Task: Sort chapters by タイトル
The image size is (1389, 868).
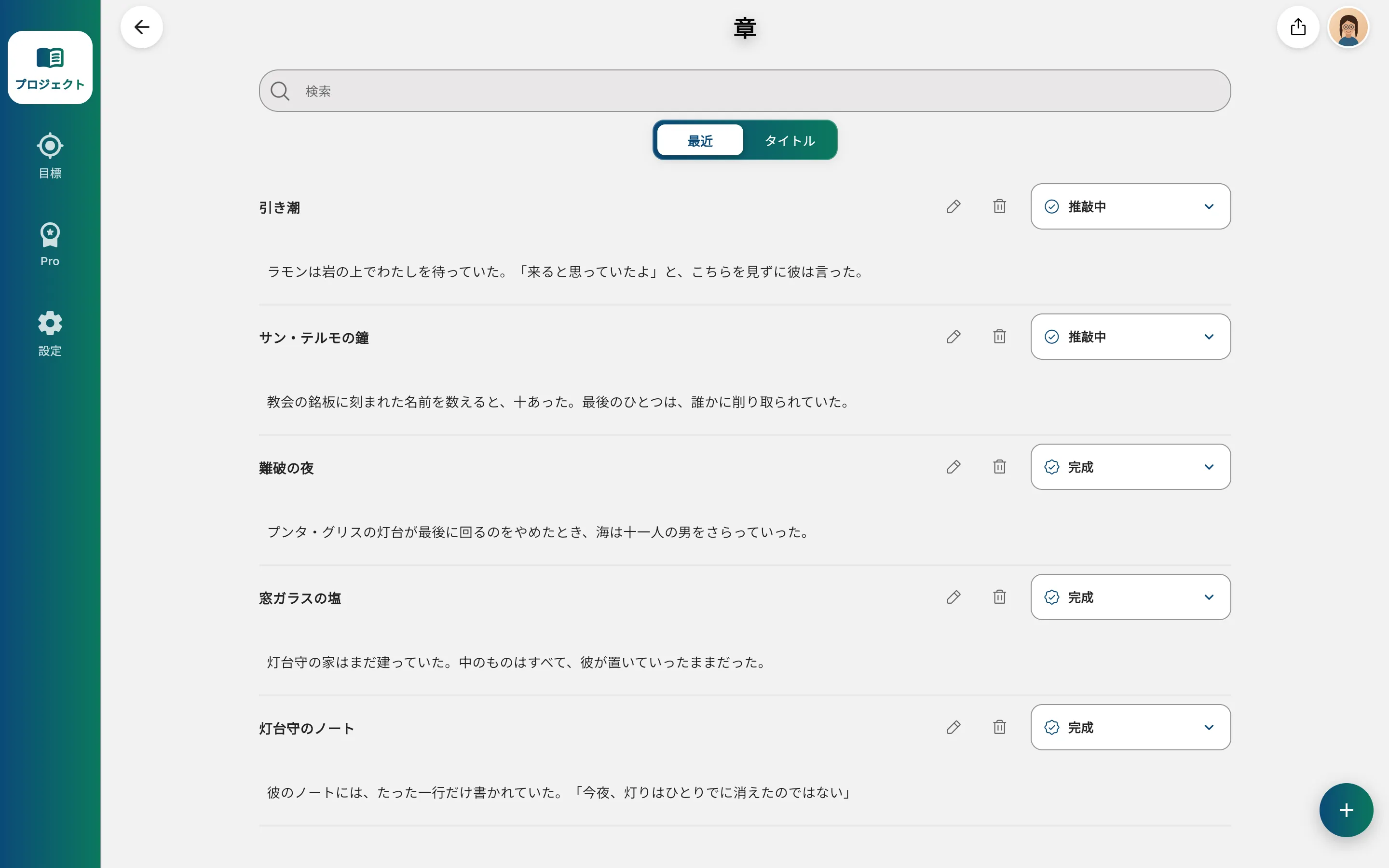Action: tap(790, 140)
